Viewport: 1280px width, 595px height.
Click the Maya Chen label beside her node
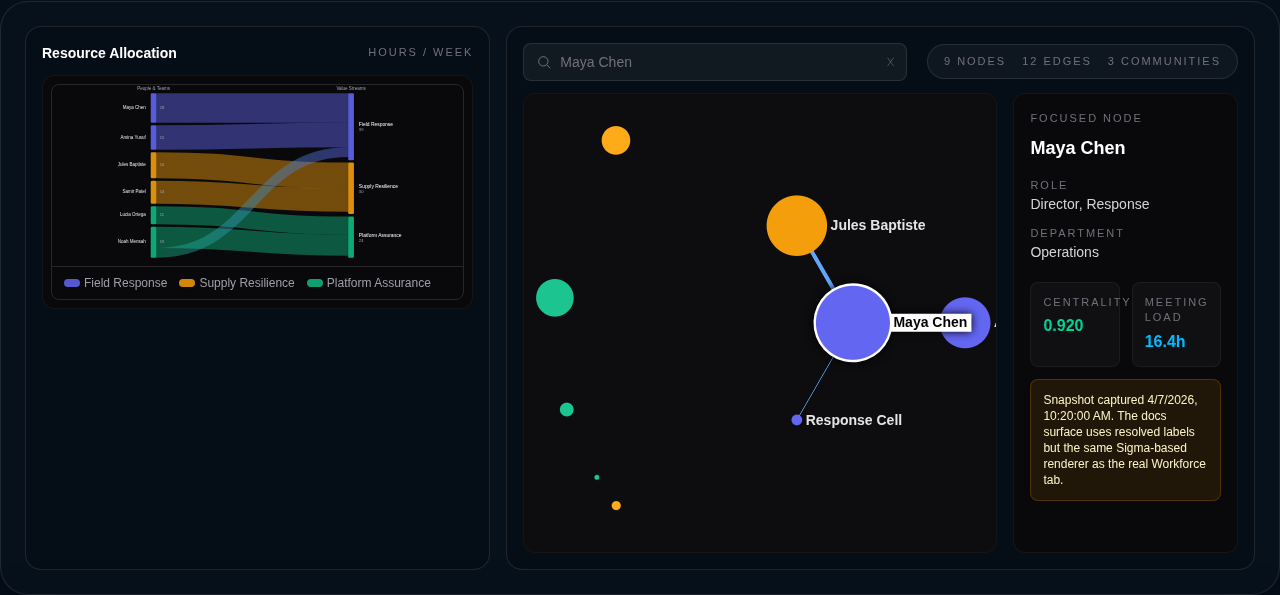pyautogui.click(x=930, y=322)
